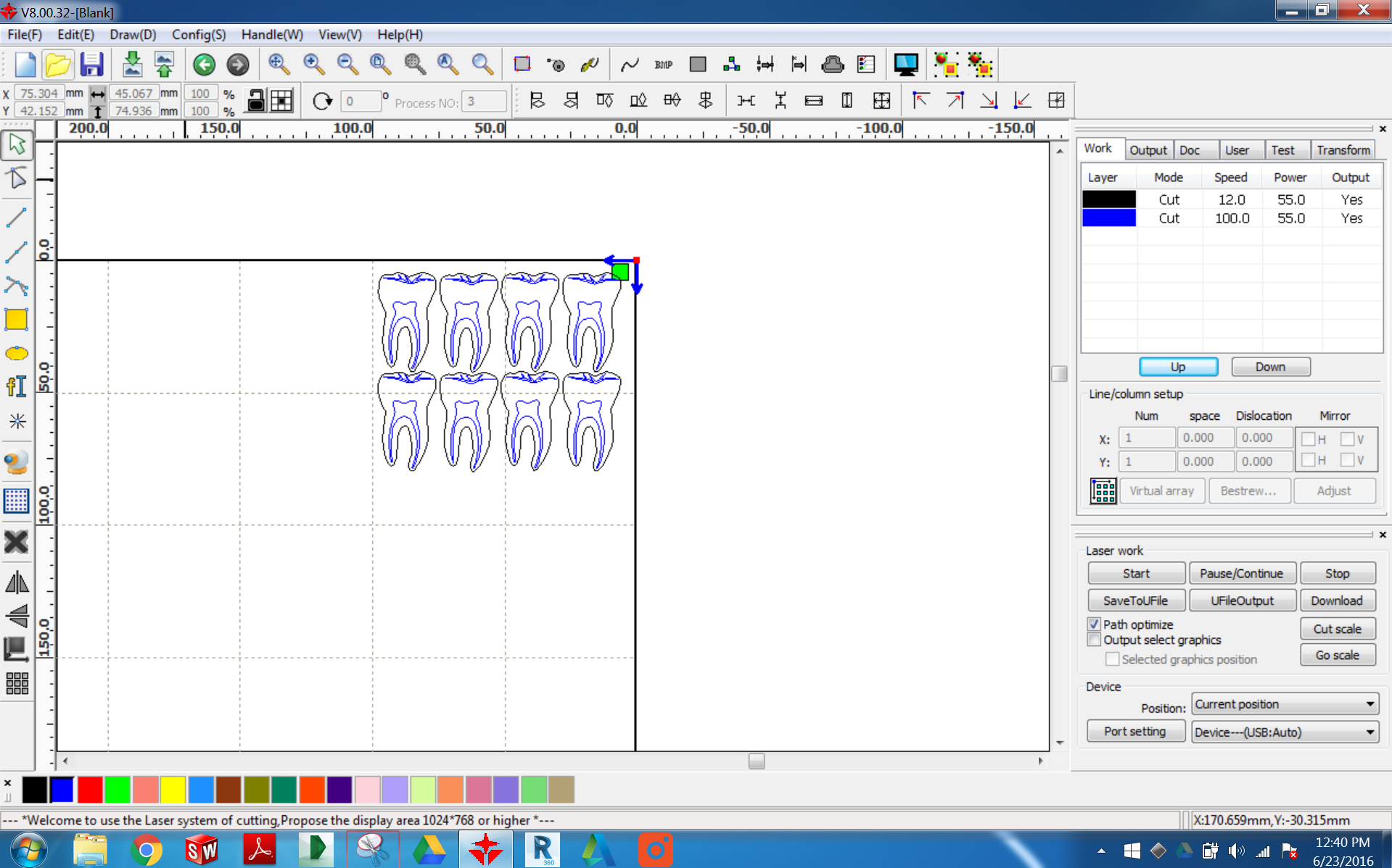
Task: Open SolidWorks from the taskbar
Action: [x=202, y=849]
